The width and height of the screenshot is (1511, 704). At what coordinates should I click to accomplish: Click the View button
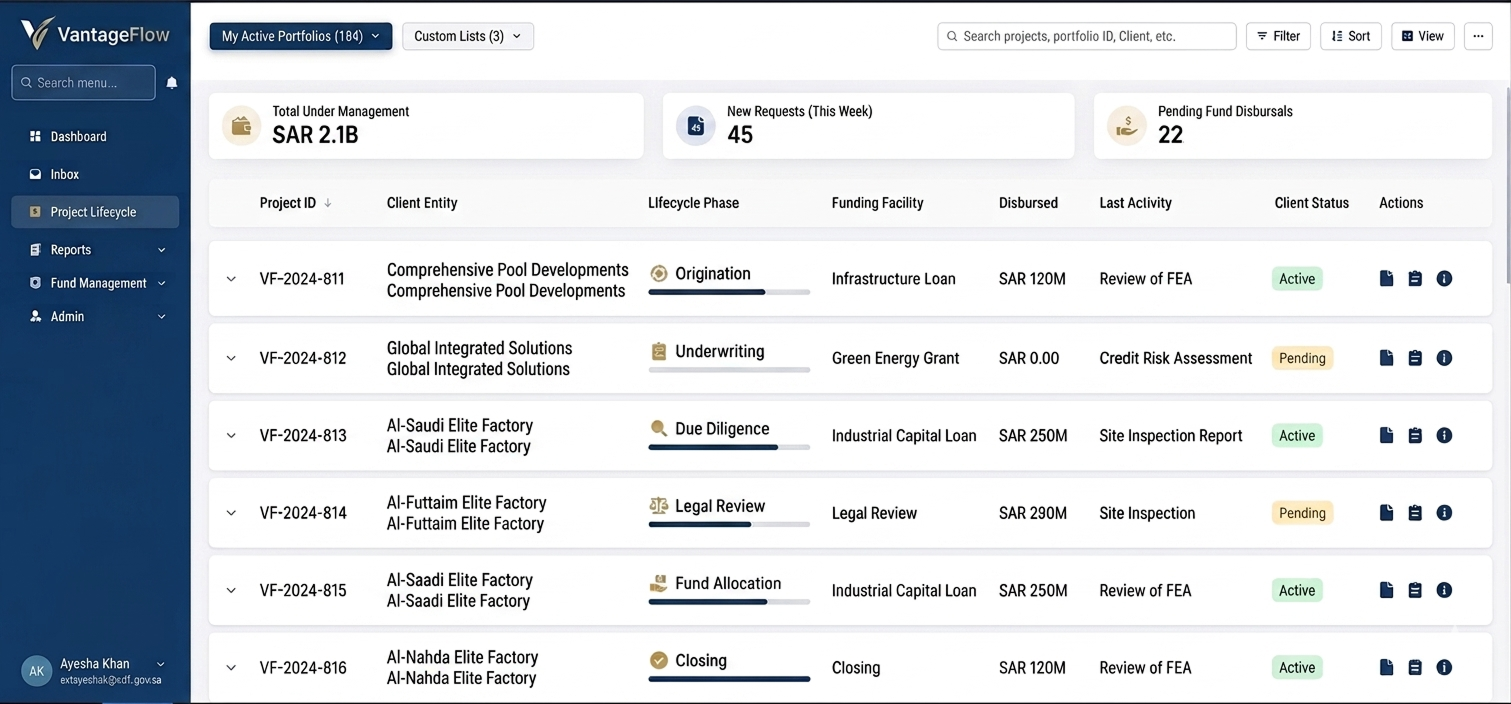pyautogui.click(x=1422, y=36)
